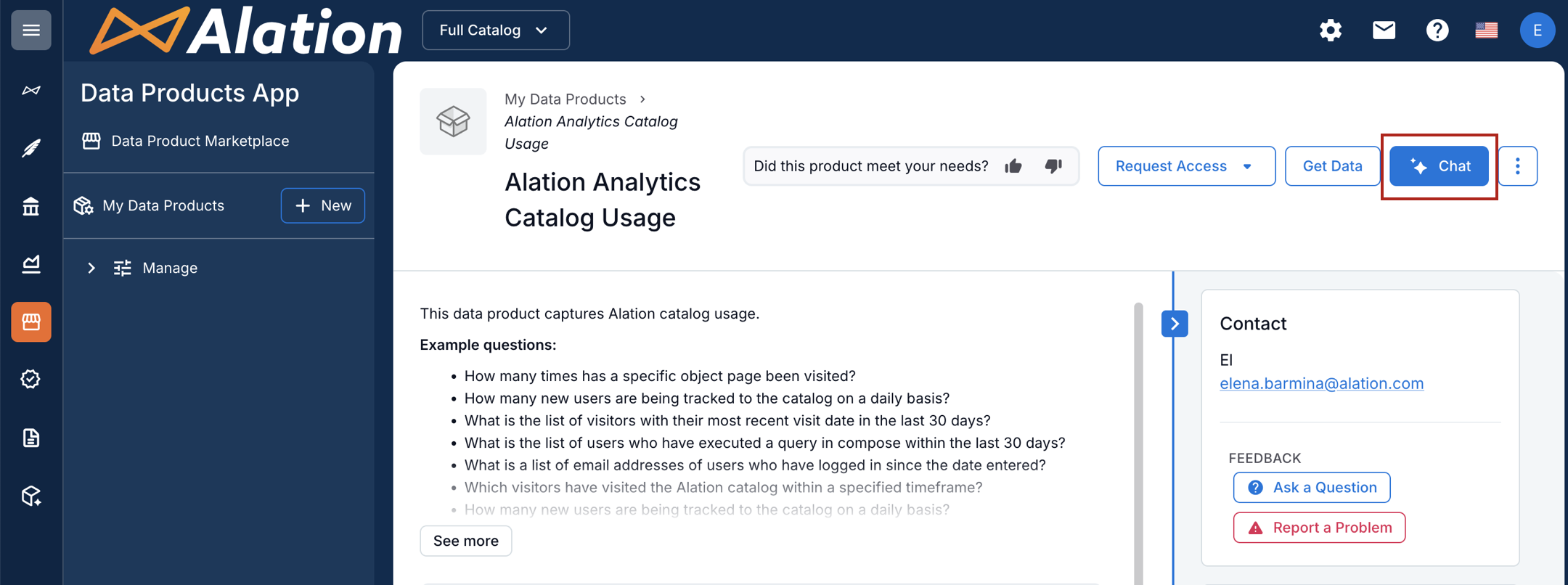Click the thumbs down feedback button
The height and width of the screenshot is (585, 1568).
pyautogui.click(x=1053, y=166)
